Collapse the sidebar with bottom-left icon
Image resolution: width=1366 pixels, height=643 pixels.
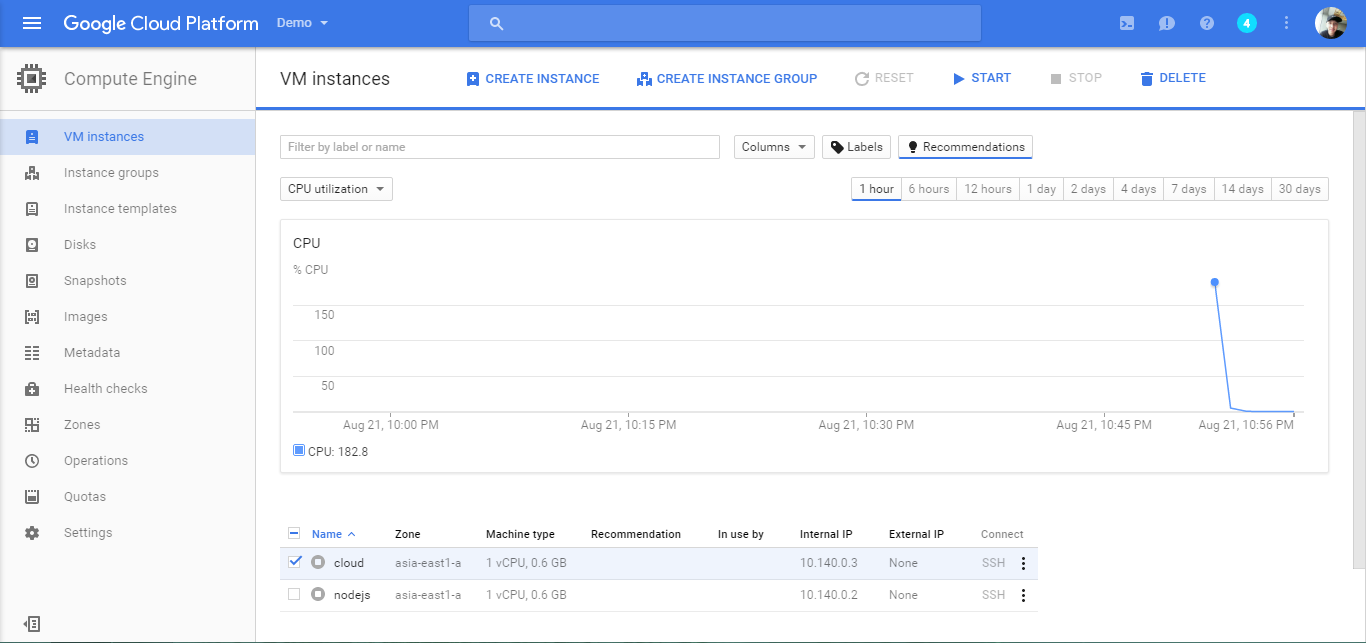click(32, 623)
